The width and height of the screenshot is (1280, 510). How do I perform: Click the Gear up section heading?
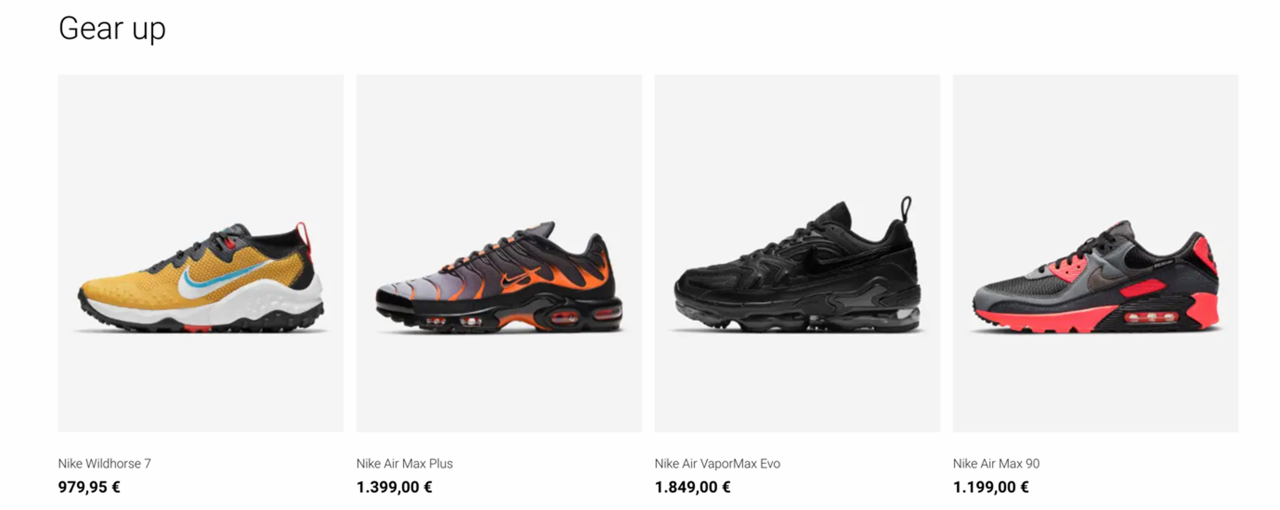click(112, 29)
